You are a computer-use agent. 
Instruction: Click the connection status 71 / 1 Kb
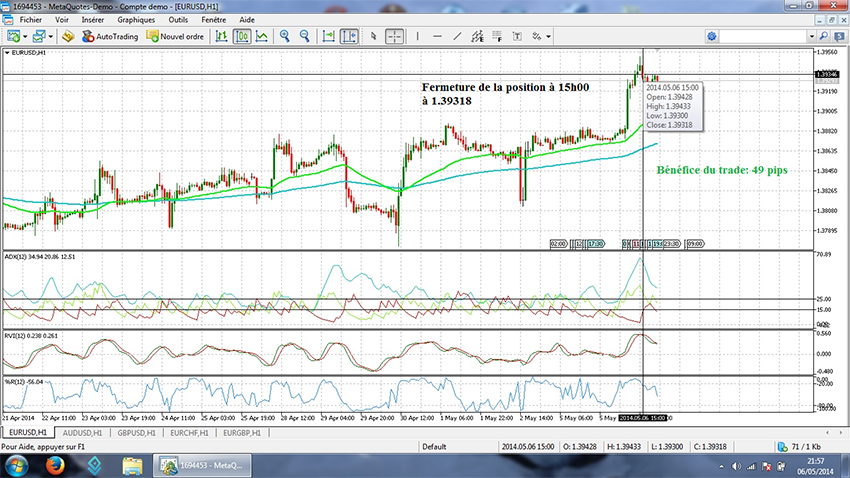point(800,447)
